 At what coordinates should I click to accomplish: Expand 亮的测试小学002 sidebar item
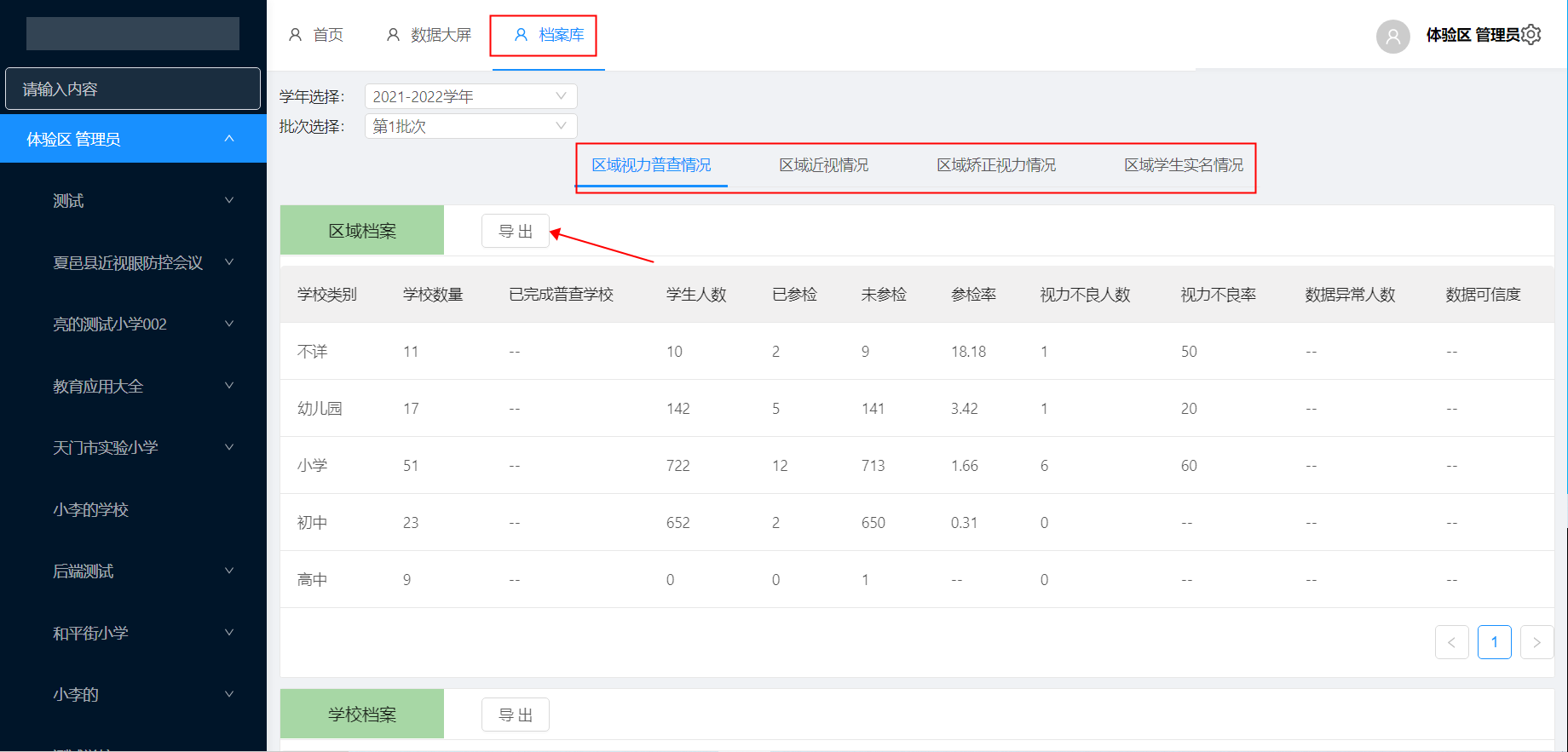[133, 324]
